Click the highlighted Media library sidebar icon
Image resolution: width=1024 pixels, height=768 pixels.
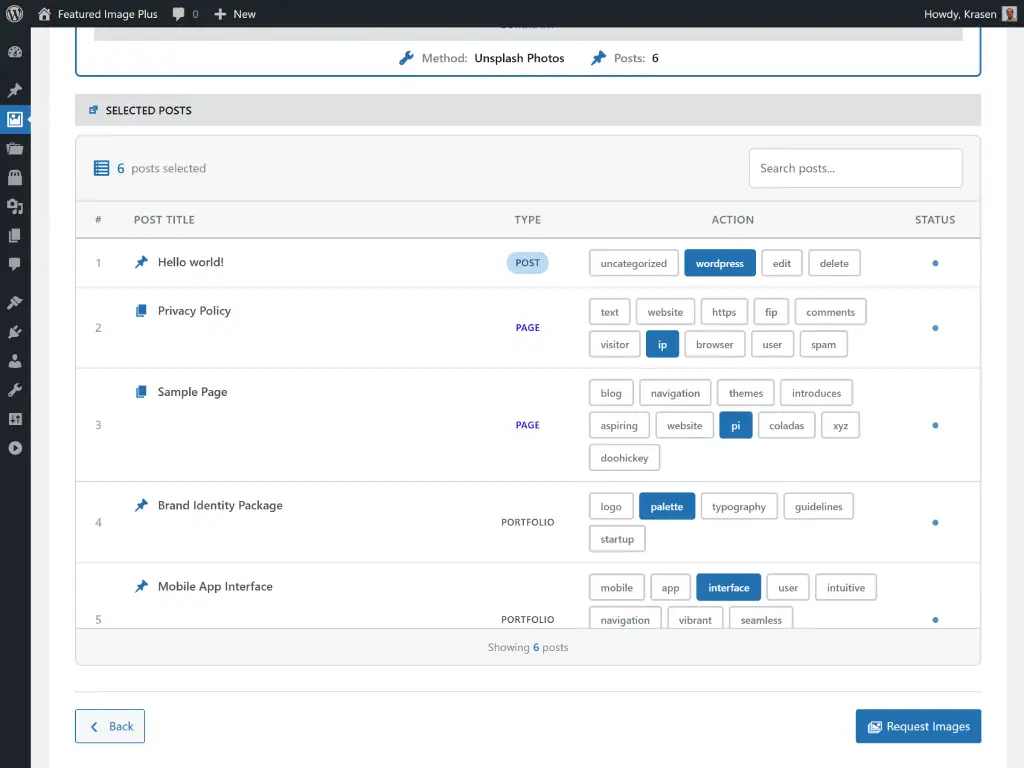[x=15, y=119]
